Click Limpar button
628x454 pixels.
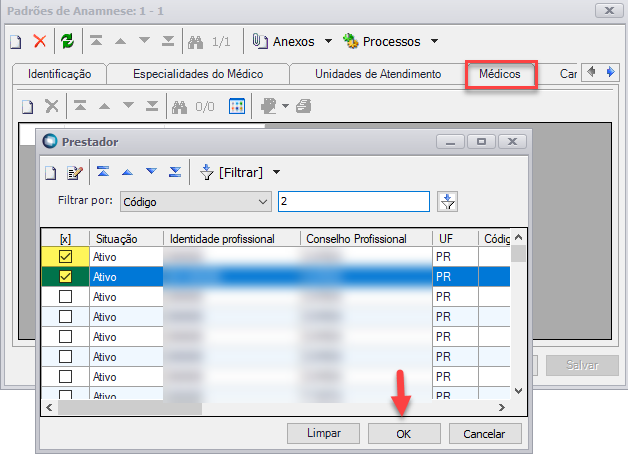[324, 434]
